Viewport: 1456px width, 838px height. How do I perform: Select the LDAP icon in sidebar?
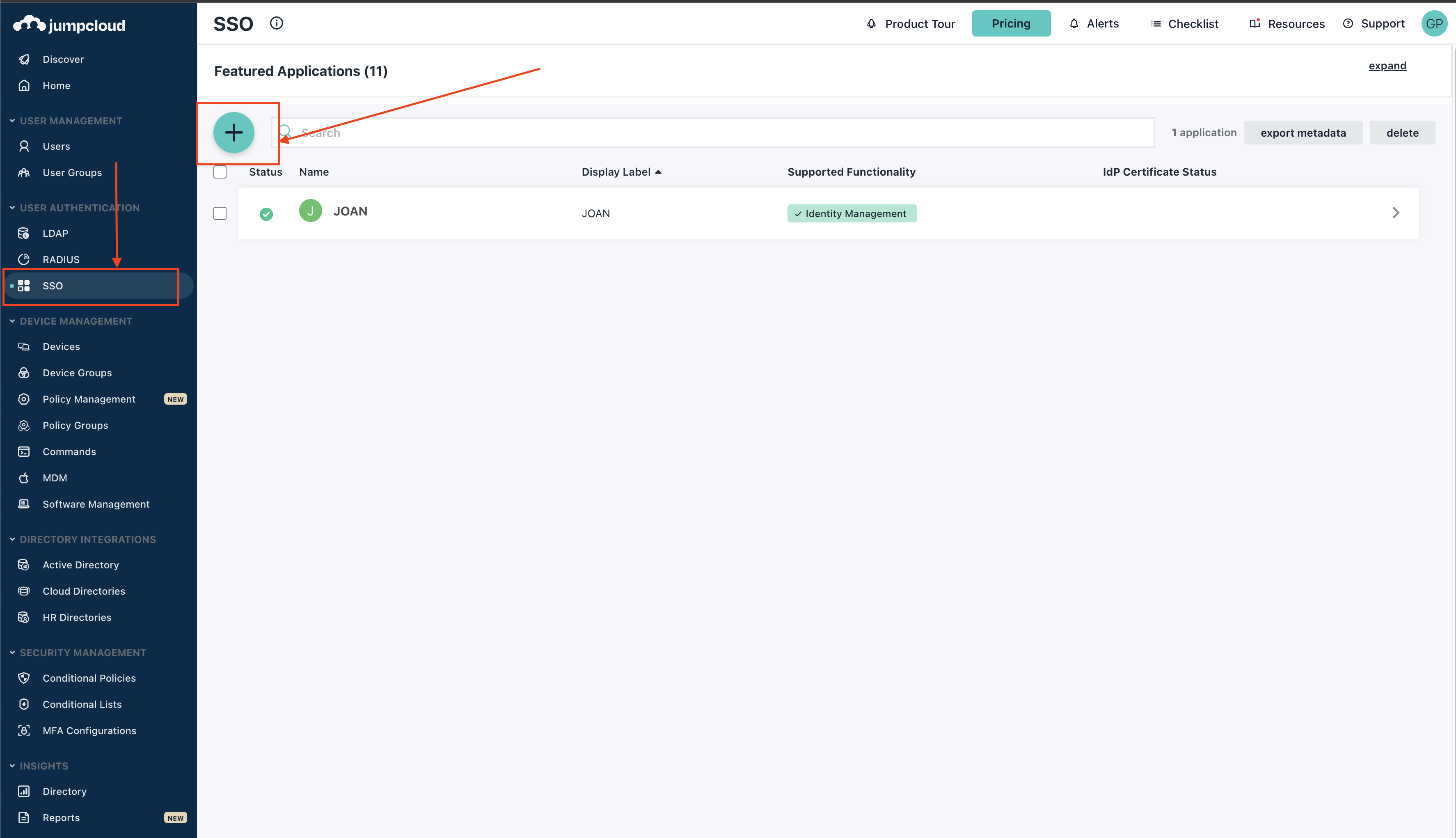(23, 233)
